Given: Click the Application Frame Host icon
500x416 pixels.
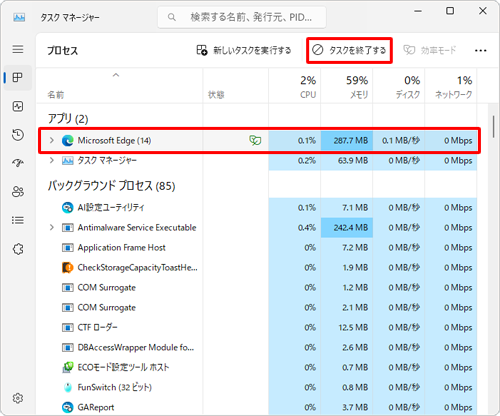Looking at the screenshot, I should point(68,248).
